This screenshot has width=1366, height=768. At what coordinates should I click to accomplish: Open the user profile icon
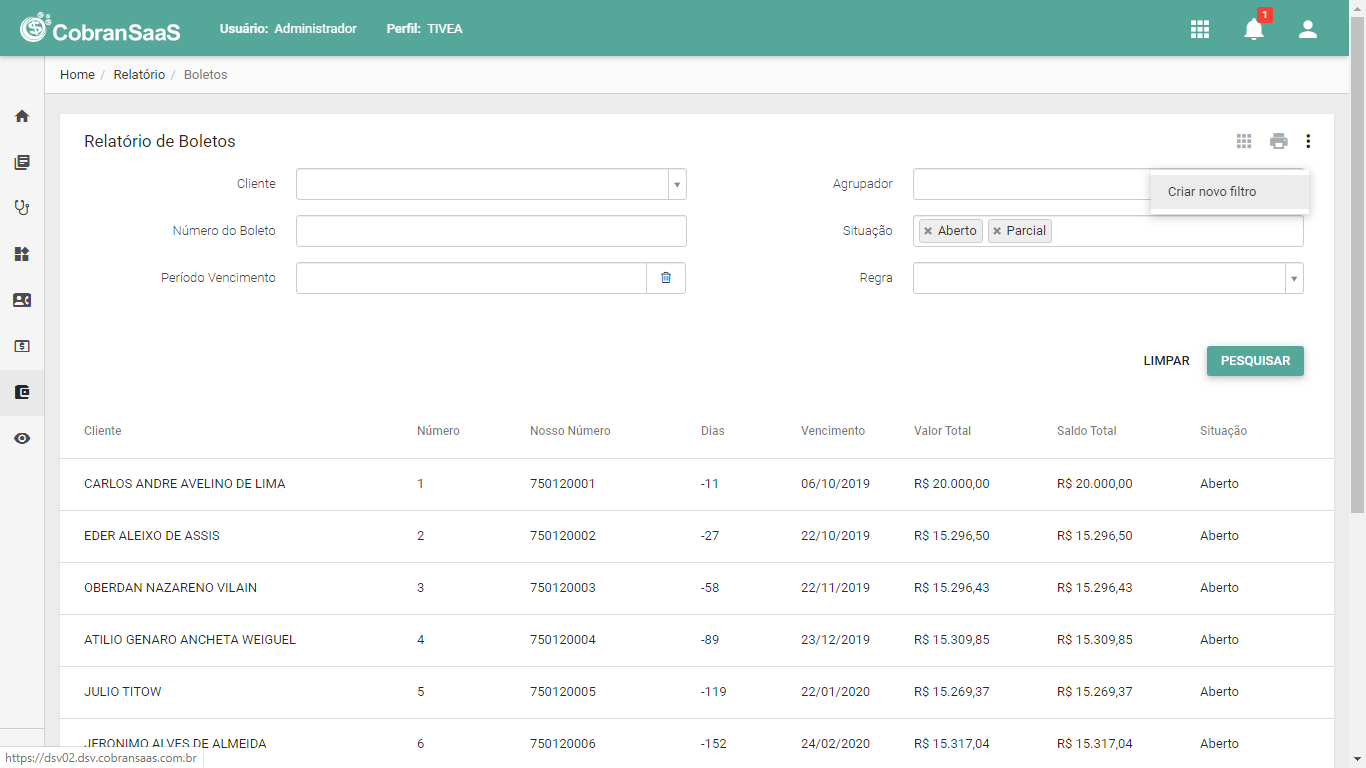(1308, 29)
